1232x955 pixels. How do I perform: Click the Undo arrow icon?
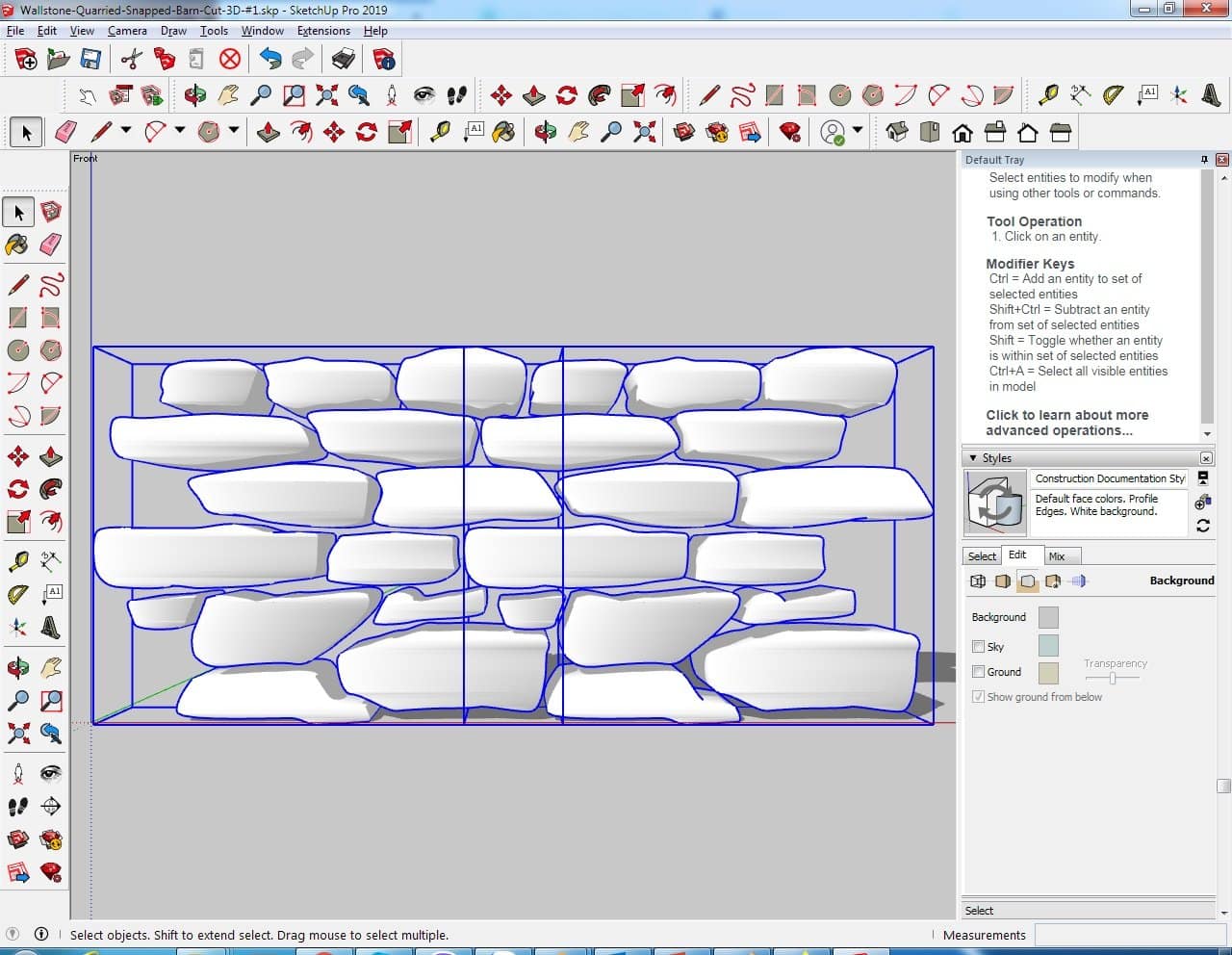tap(270, 60)
